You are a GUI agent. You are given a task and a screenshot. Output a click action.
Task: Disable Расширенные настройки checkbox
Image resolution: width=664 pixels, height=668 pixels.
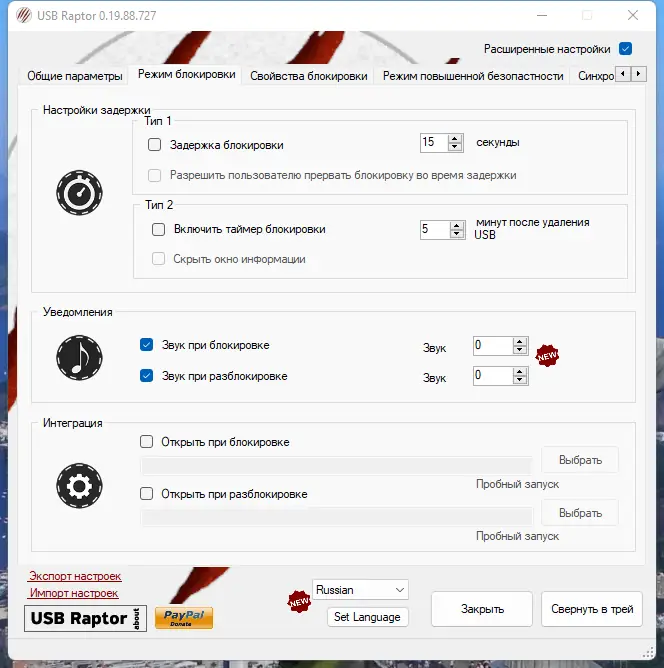[625, 49]
